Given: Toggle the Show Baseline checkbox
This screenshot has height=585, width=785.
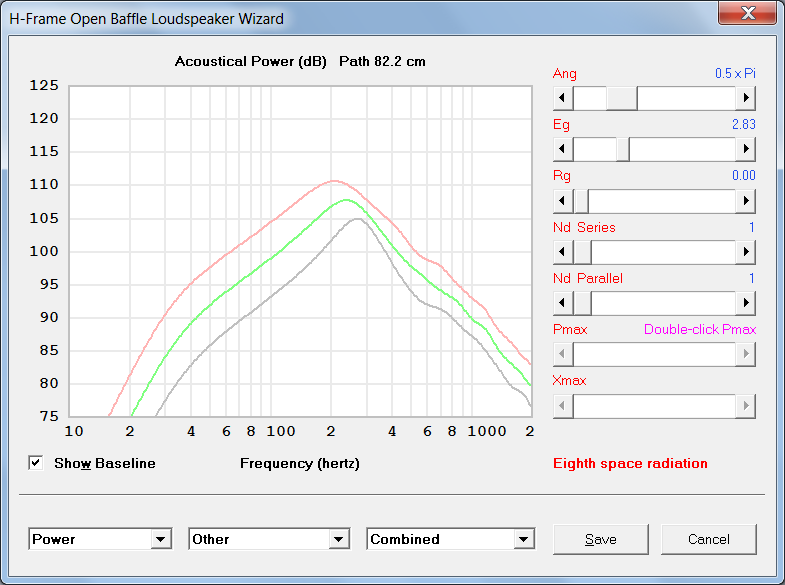Looking at the screenshot, I should [x=36, y=463].
